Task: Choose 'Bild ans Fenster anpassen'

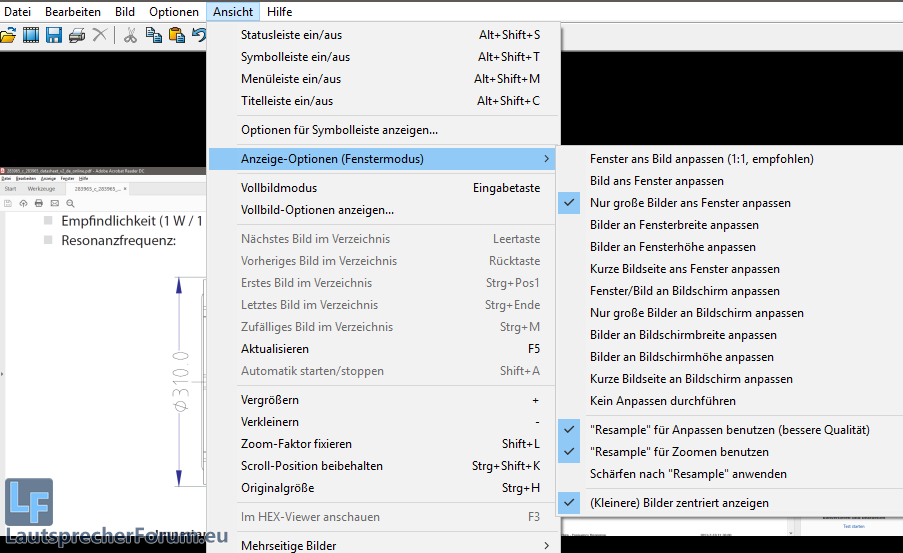Action: tap(656, 181)
